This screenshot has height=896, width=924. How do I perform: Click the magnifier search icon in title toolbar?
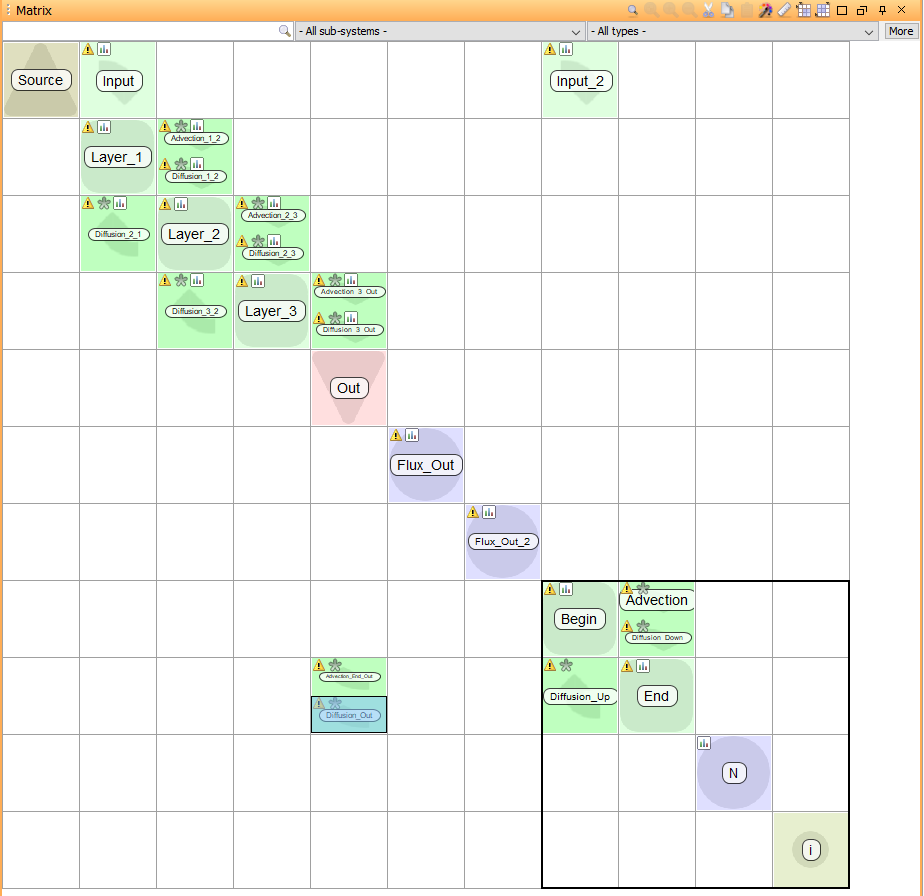(x=632, y=10)
